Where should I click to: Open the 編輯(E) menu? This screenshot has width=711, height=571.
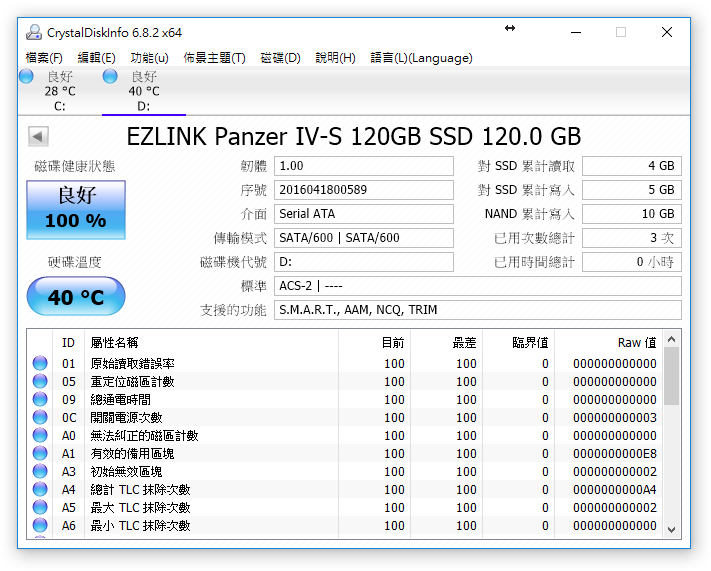coord(97,58)
